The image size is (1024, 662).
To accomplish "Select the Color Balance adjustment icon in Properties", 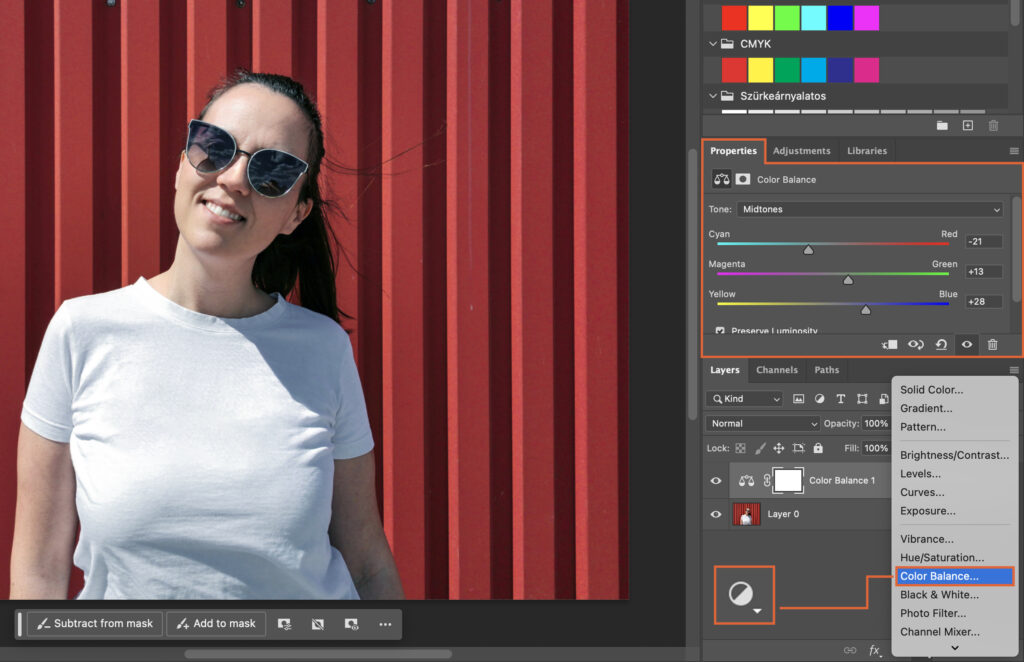I will tap(721, 178).
